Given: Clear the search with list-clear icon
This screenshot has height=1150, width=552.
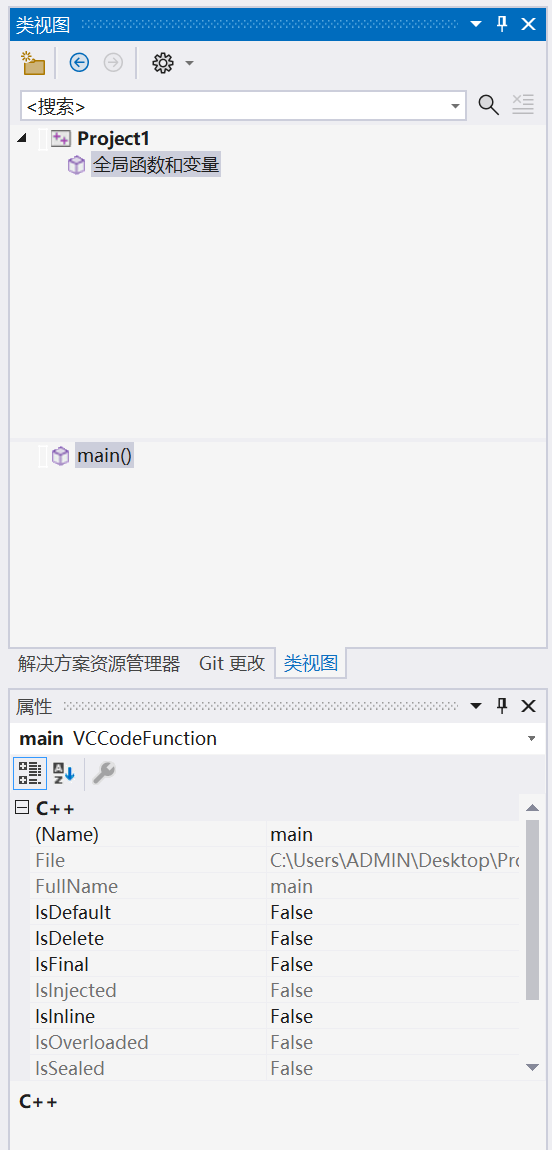Looking at the screenshot, I should 523,105.
